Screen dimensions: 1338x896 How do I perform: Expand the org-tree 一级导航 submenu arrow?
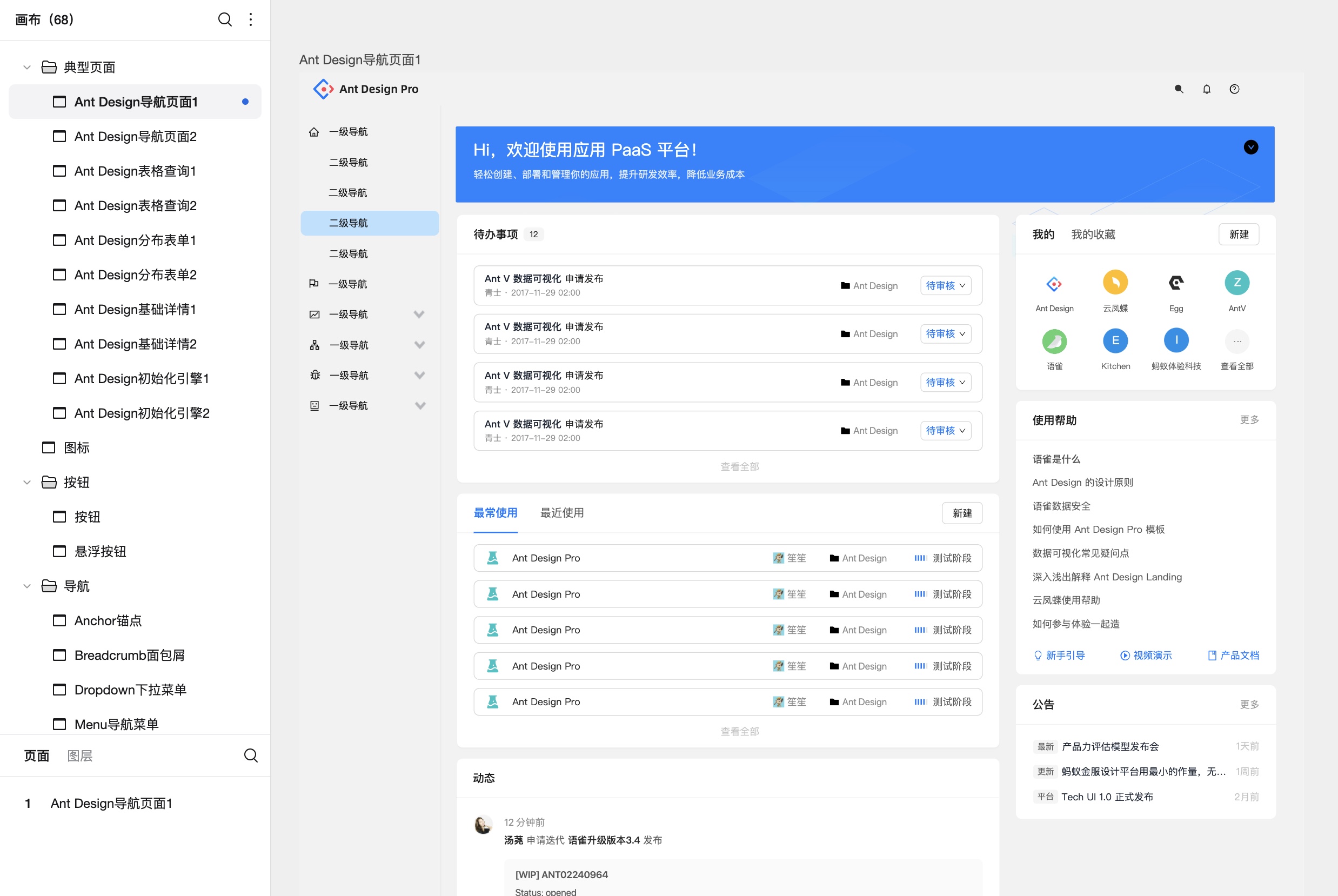tap(419, 345)
